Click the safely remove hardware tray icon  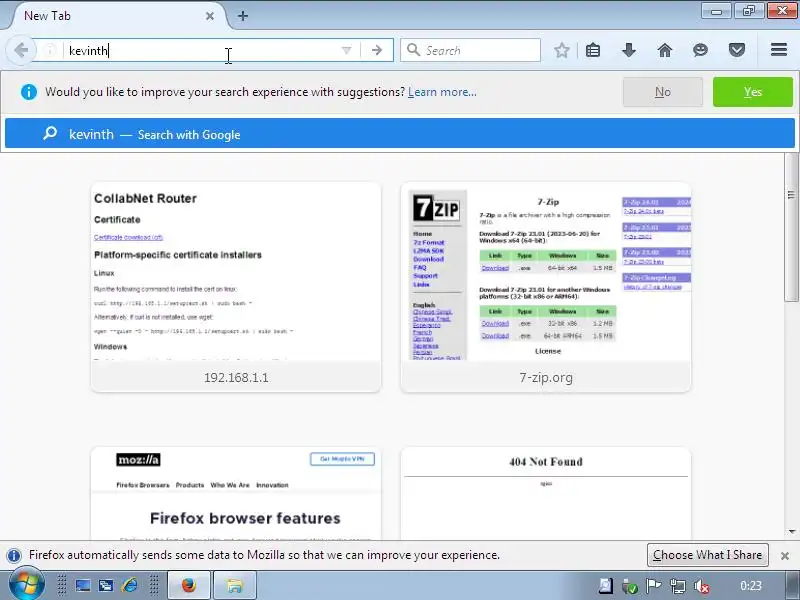tap(630, 586)
